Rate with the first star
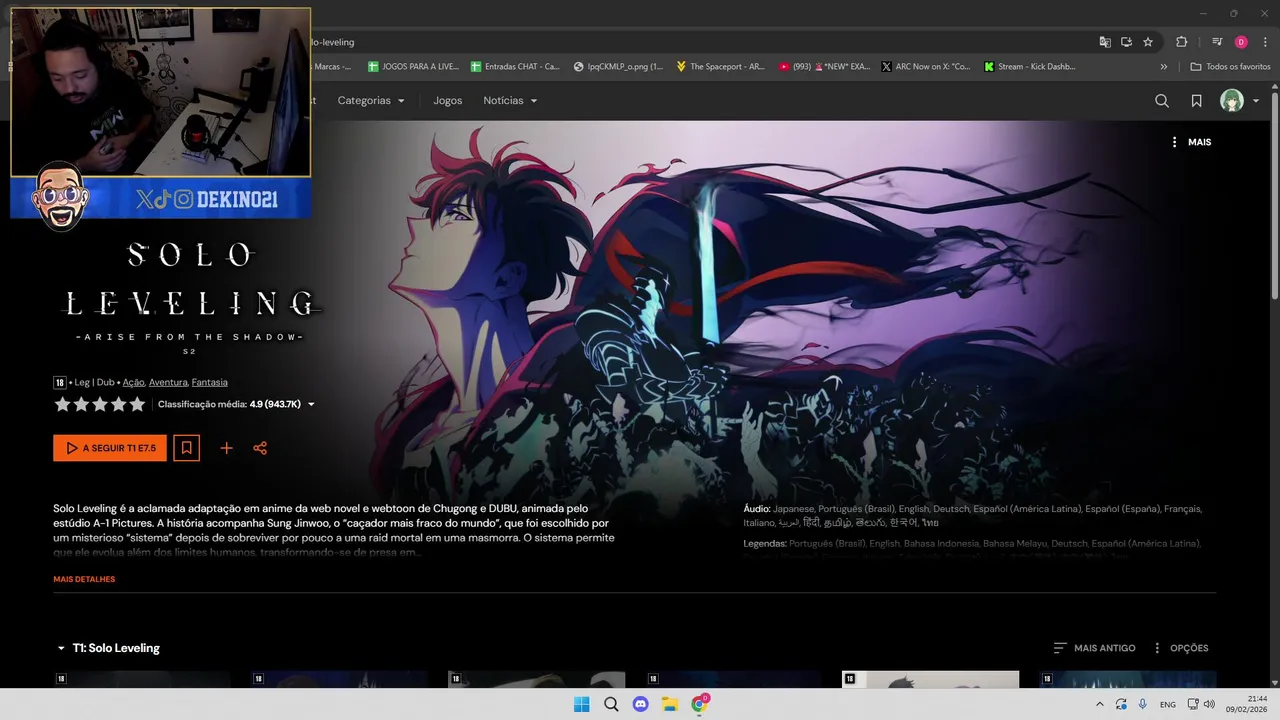The height and width of the screenshot is (720, 1280). tap(62, 404)
